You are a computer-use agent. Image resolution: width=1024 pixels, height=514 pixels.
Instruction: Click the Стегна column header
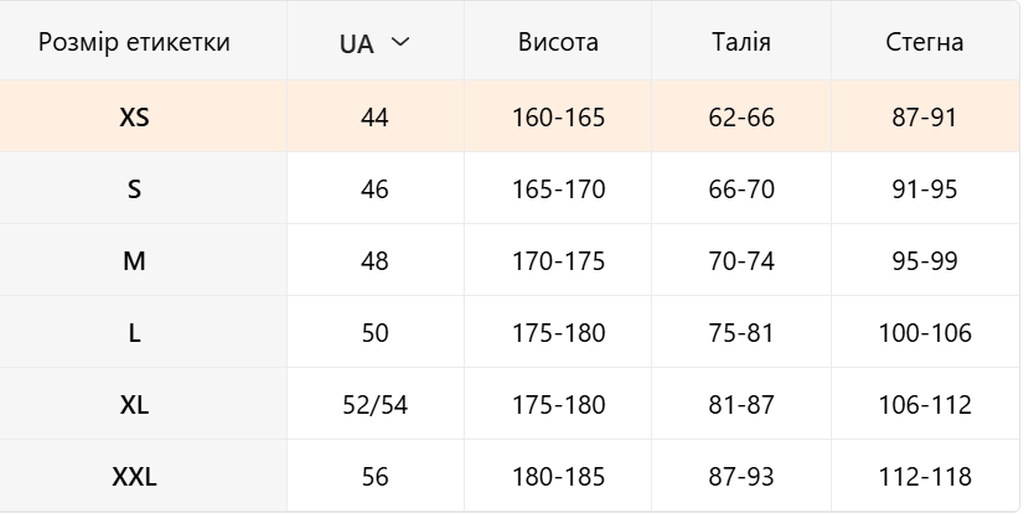925,41
